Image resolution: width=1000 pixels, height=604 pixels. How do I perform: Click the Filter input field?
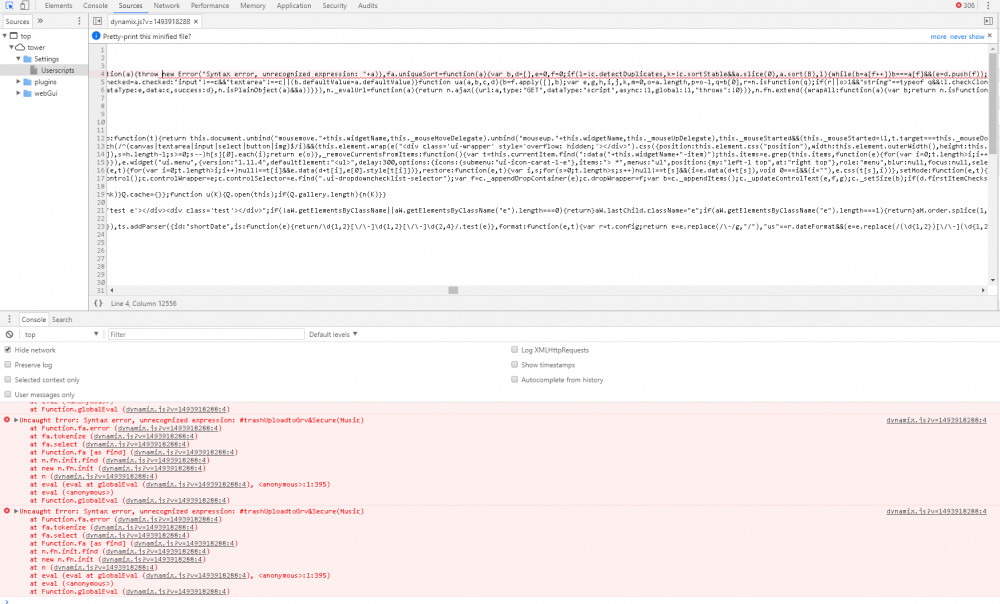pos(206,334)
